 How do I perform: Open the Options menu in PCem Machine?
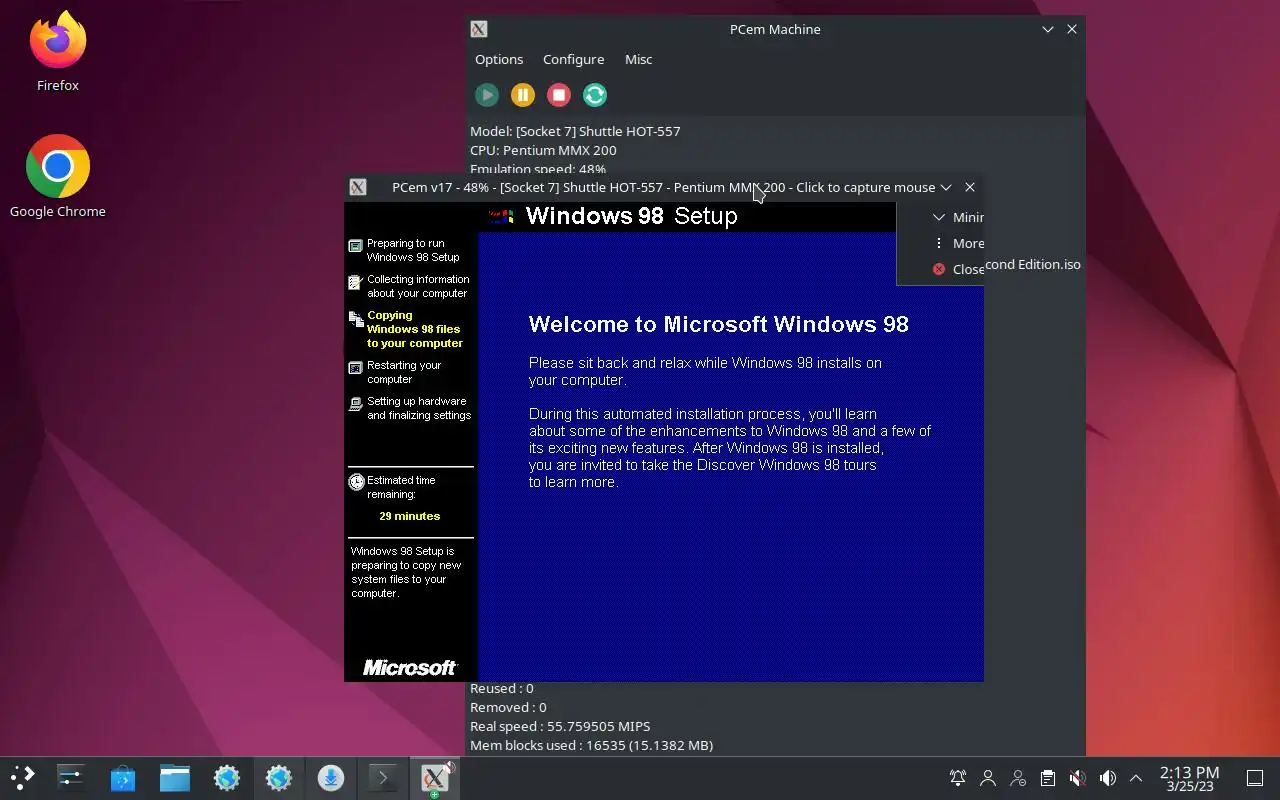(x=499, y=59)
